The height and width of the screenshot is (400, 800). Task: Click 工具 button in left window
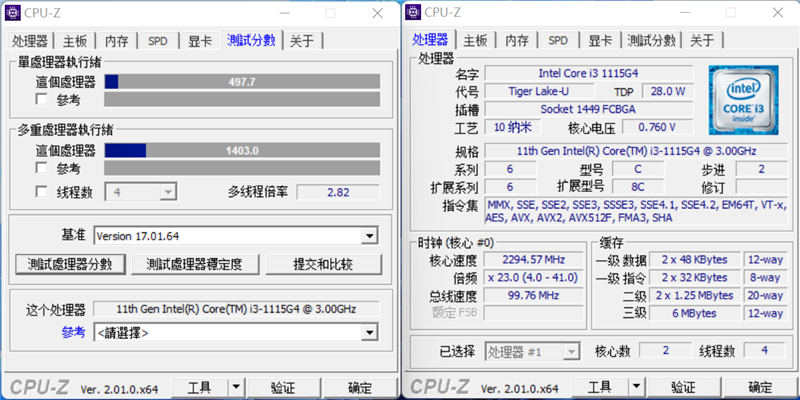point(199,388)
